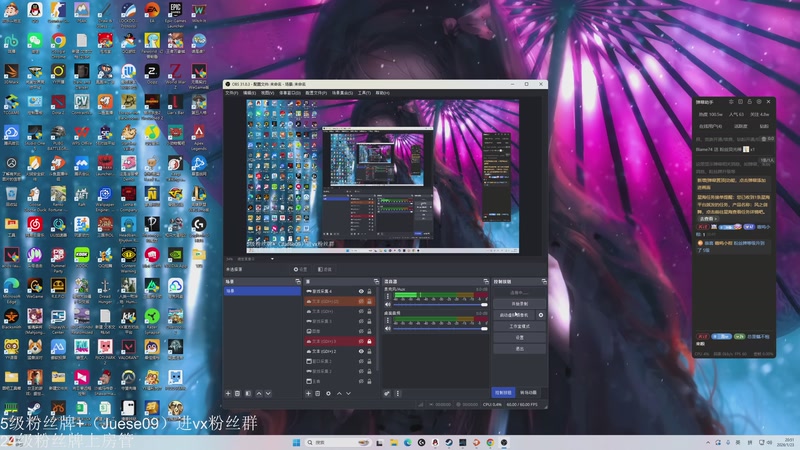Click 去查看 in the danmaku assistant window
The width and height of the screenshot is (800, 450).
tap(707, 218)
